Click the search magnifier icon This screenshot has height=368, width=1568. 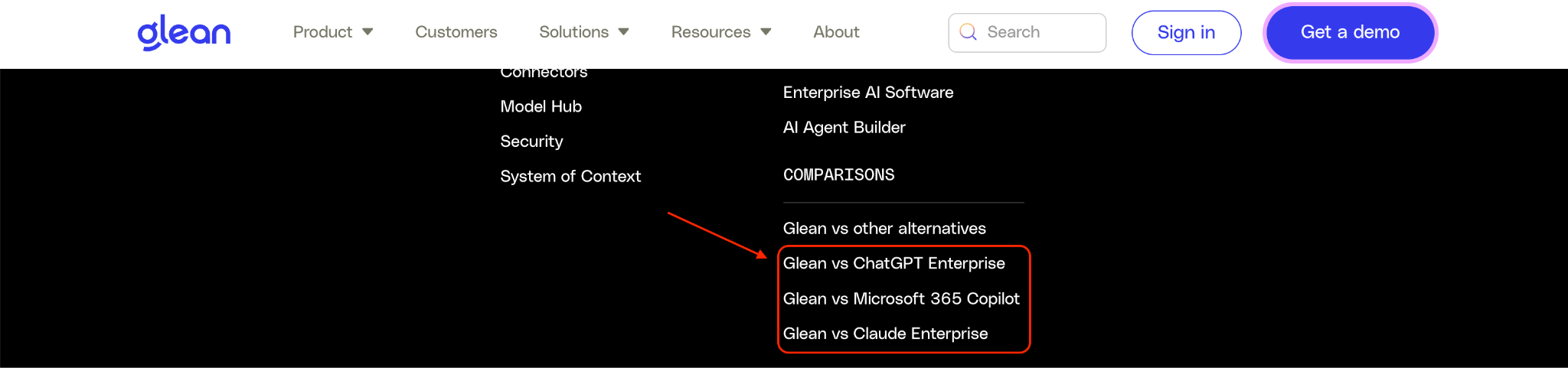968,32
